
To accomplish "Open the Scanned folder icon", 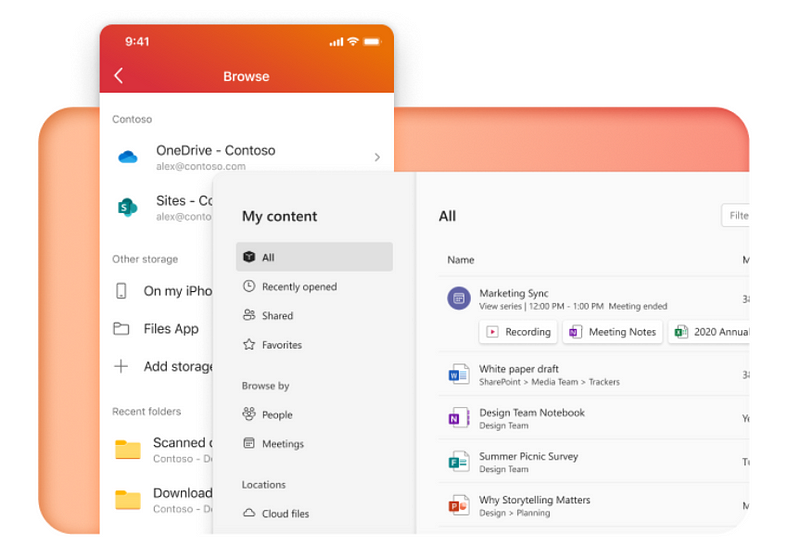I will point(128,449).
